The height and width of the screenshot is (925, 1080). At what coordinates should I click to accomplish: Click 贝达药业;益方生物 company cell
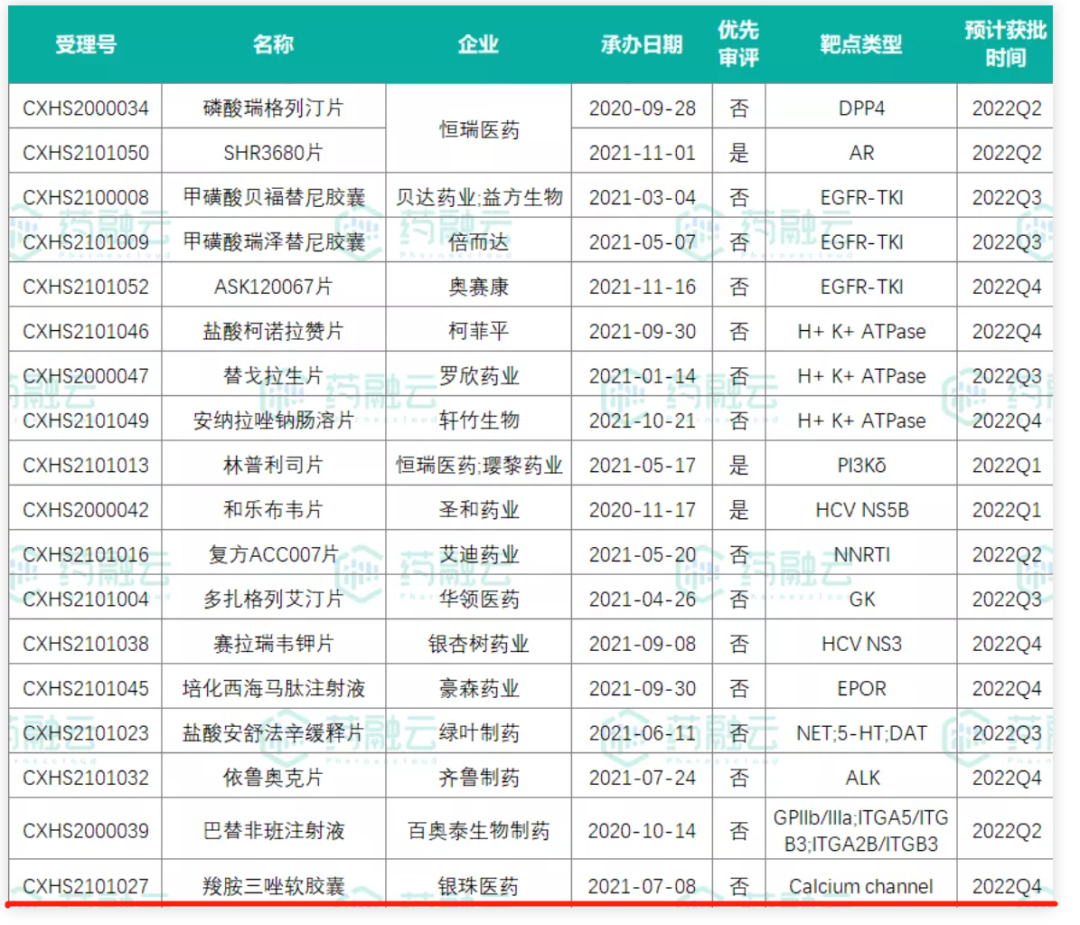478,197
